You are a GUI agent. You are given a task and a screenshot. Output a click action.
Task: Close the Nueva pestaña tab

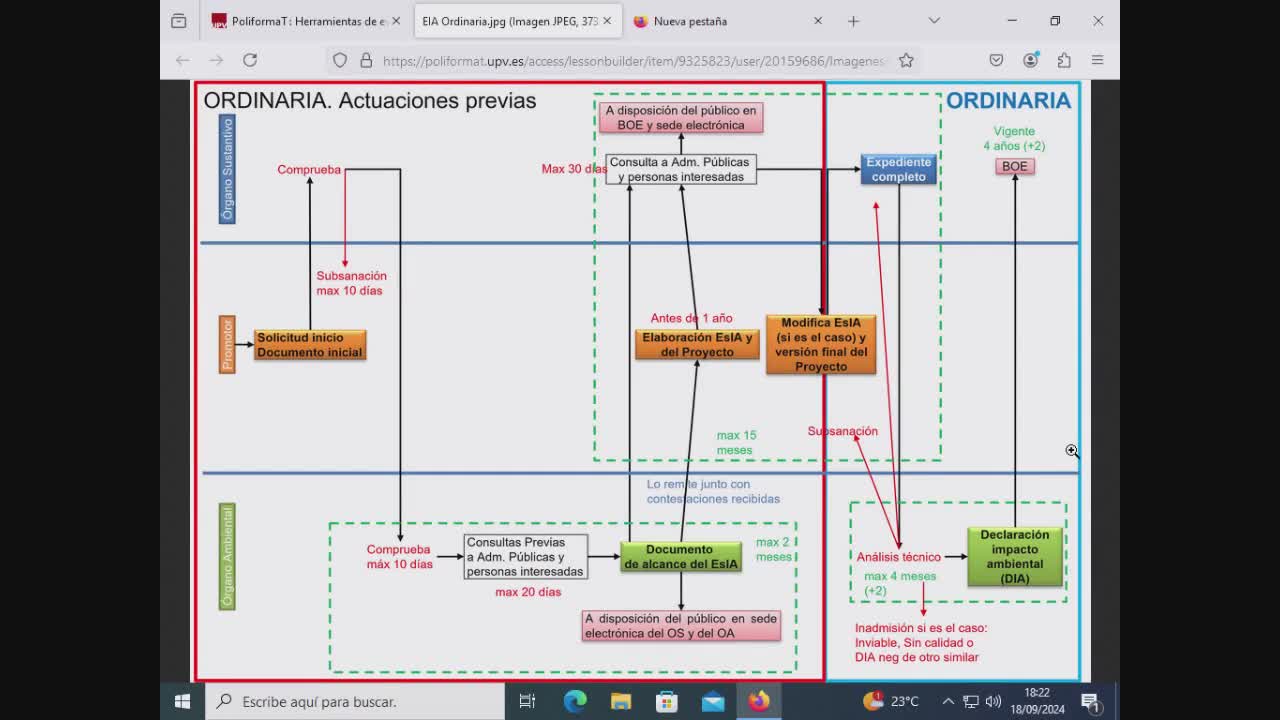(818, 21)
